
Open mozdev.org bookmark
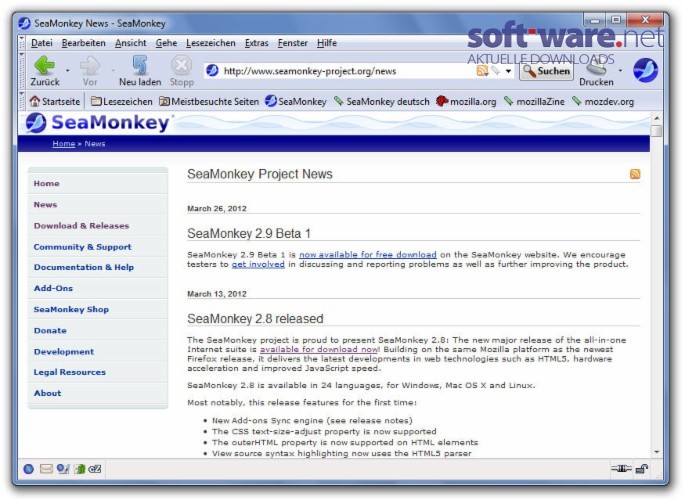click(603, 101)
